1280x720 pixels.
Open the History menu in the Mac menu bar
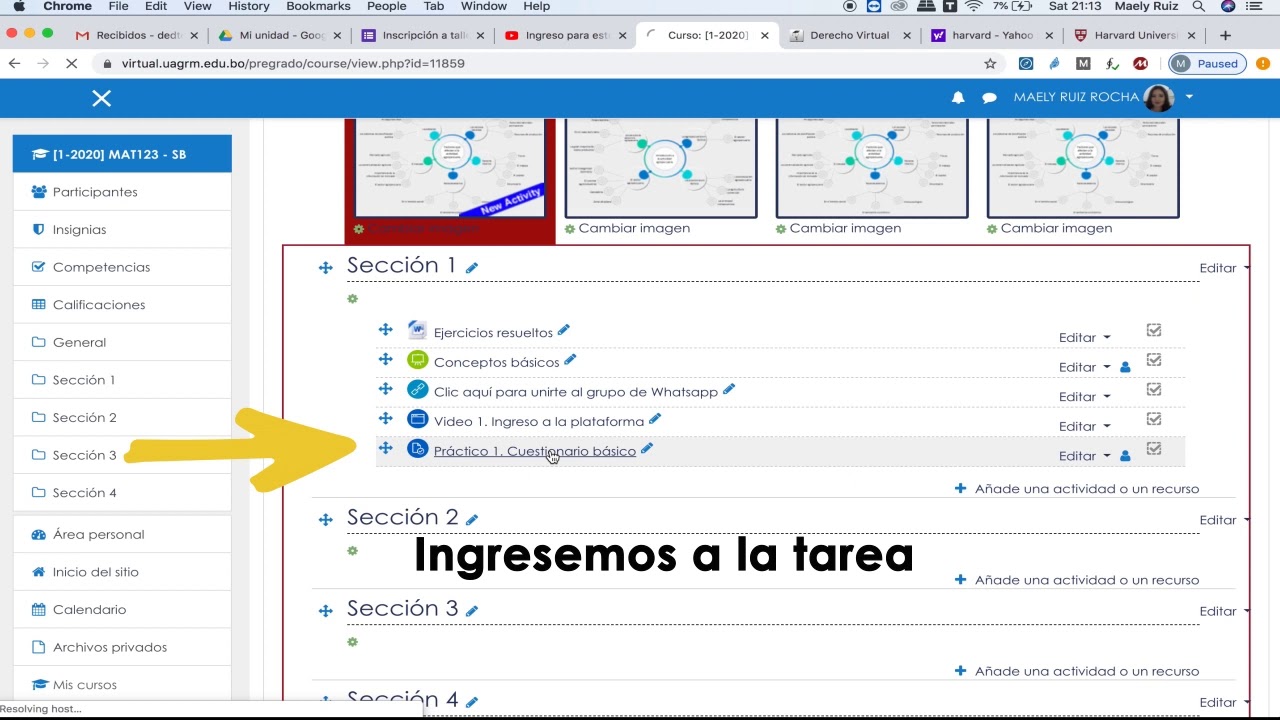(x=249, y=6)
